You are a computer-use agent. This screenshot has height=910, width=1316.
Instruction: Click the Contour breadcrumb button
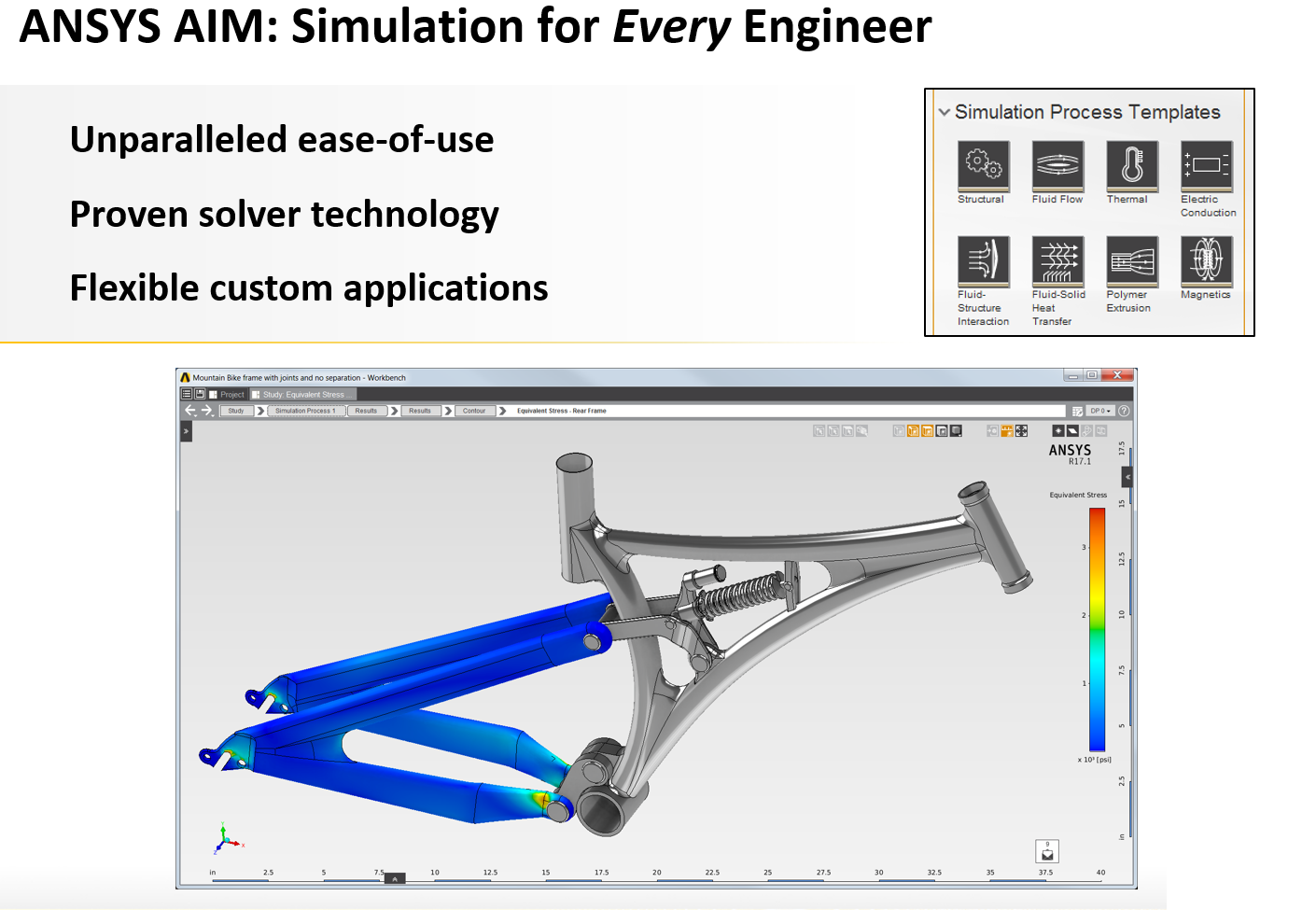point(474,411)
